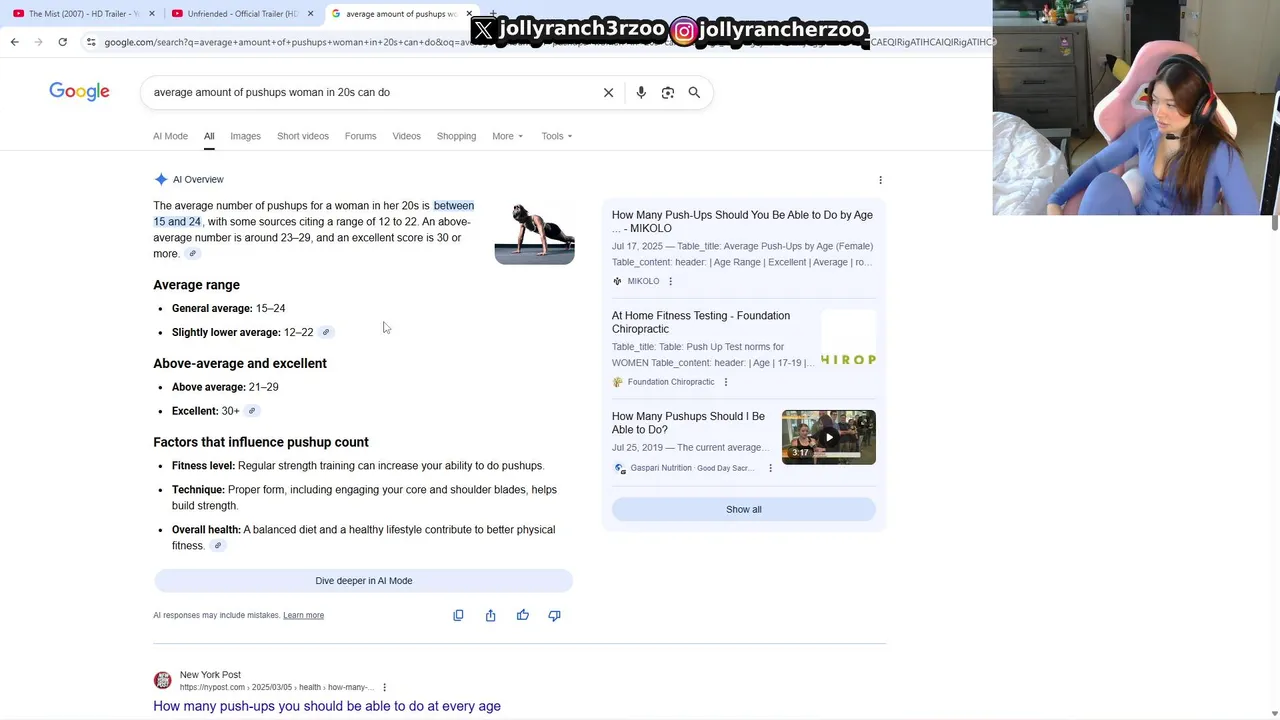
Task: Open Foundation Chiropractic result three-dot menu
Action: (x=726, y=382)
